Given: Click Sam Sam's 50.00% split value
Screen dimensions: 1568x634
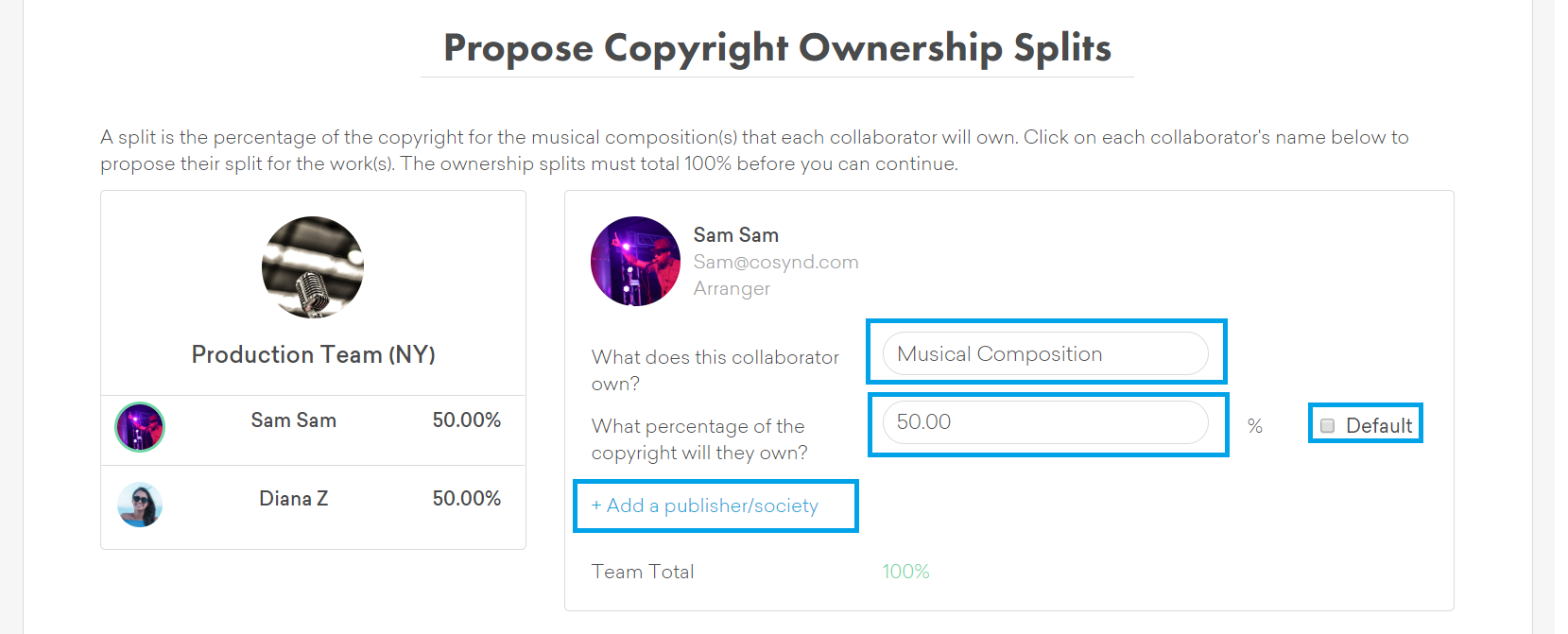Looking at the screenshot, I should pyautogui.click(x=466, y=420).
